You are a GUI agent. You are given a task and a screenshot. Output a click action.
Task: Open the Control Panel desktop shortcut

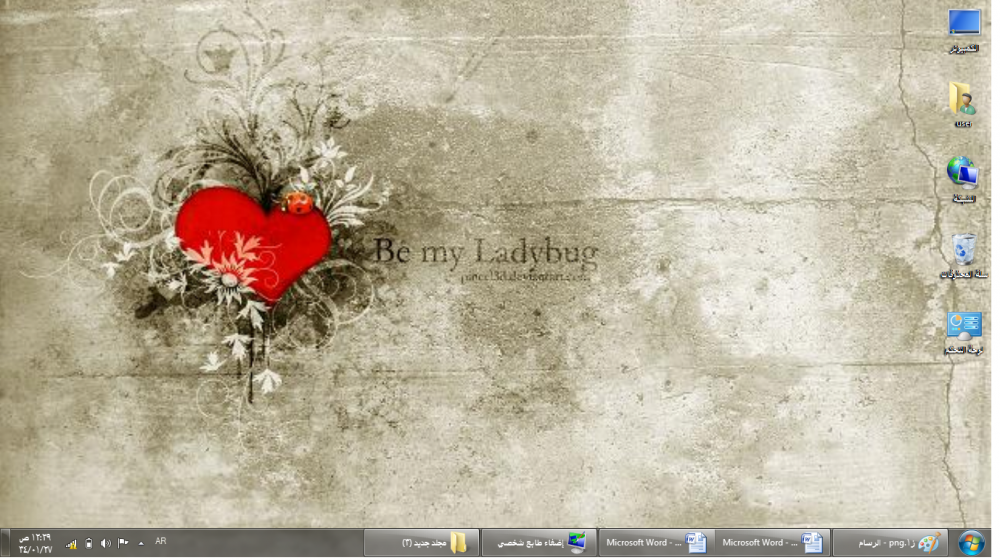tap(963, 330)
